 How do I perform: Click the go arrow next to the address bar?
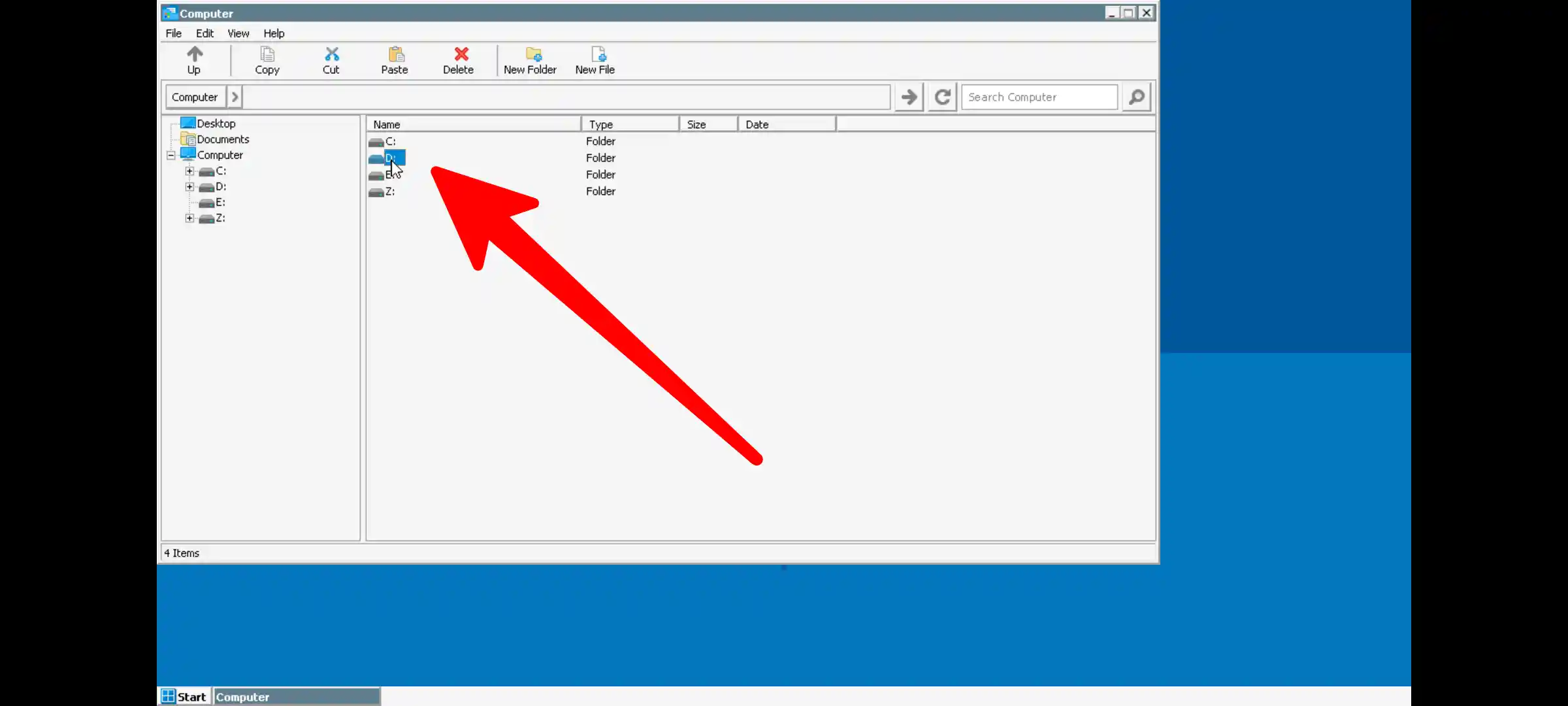(x=908, y=97)
